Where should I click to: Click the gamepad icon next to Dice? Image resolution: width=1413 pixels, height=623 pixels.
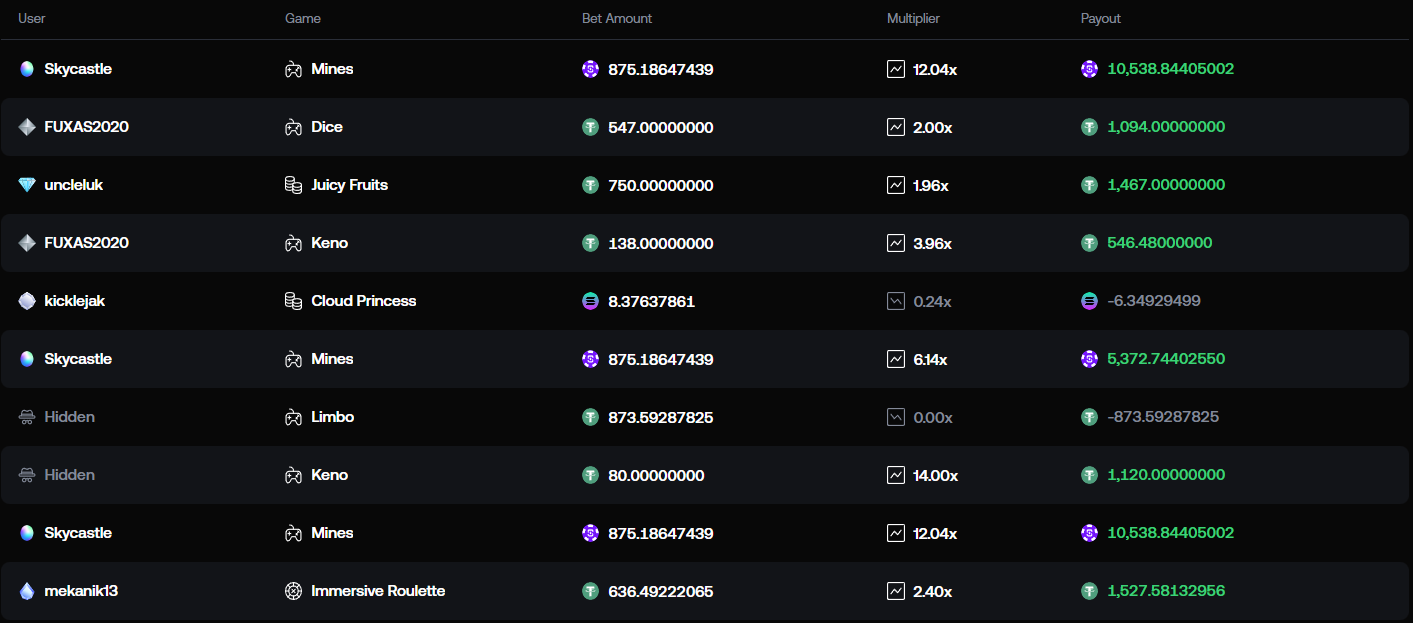[x=293, y=127]
